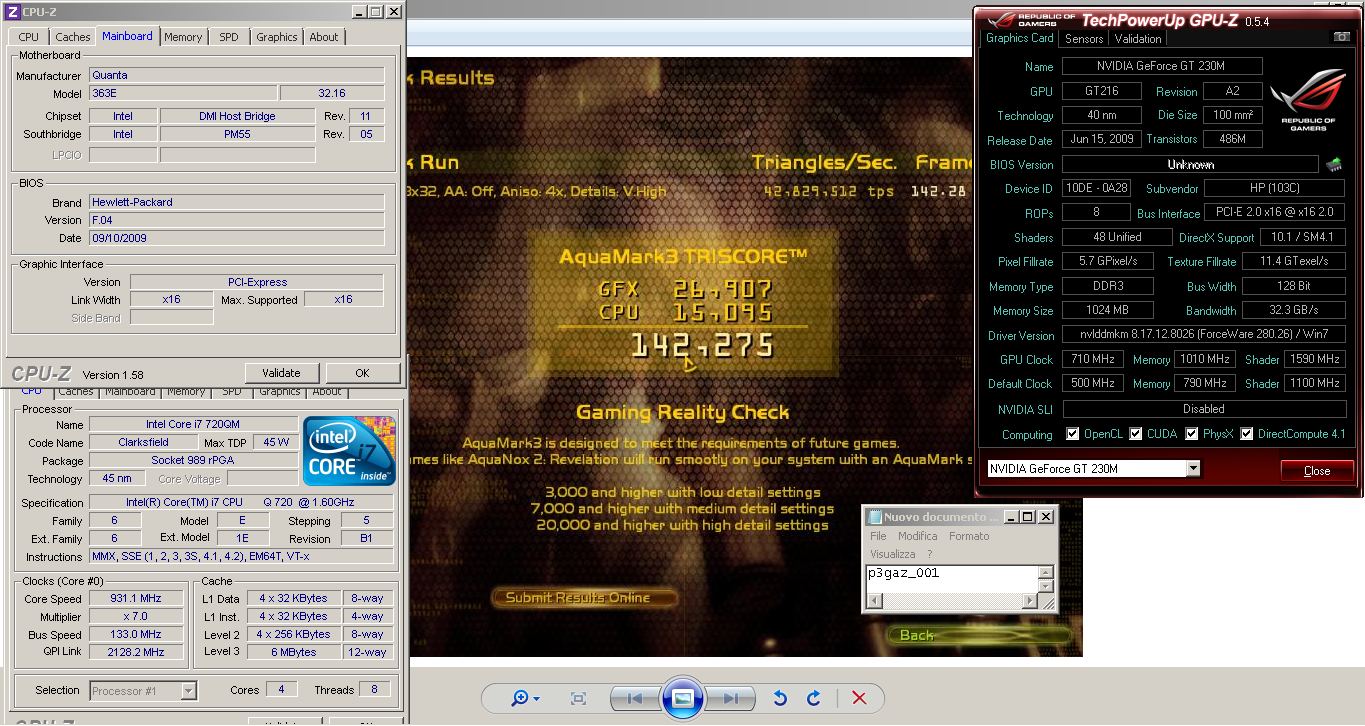Click the notepad horizontal scrollbar right arrow

1032,600
